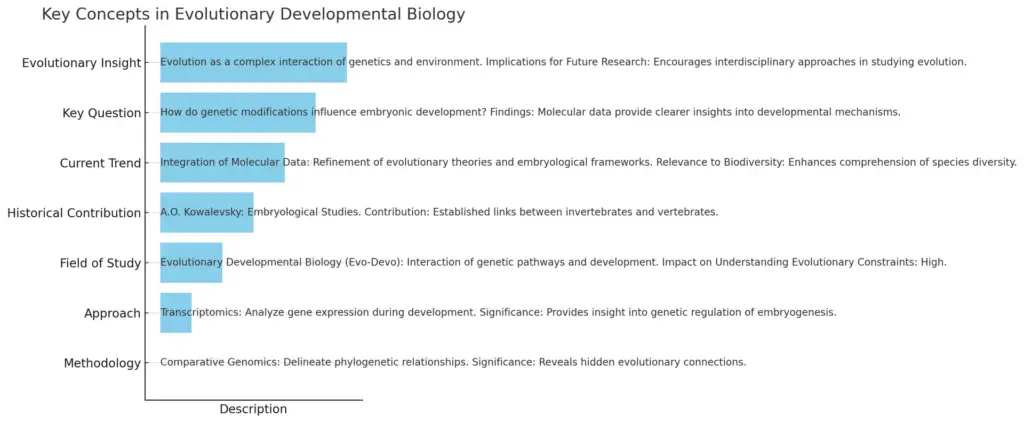The width and height of the screenshot is (1024, 423).
Task: Select the Approach bar
Action: 176,313
